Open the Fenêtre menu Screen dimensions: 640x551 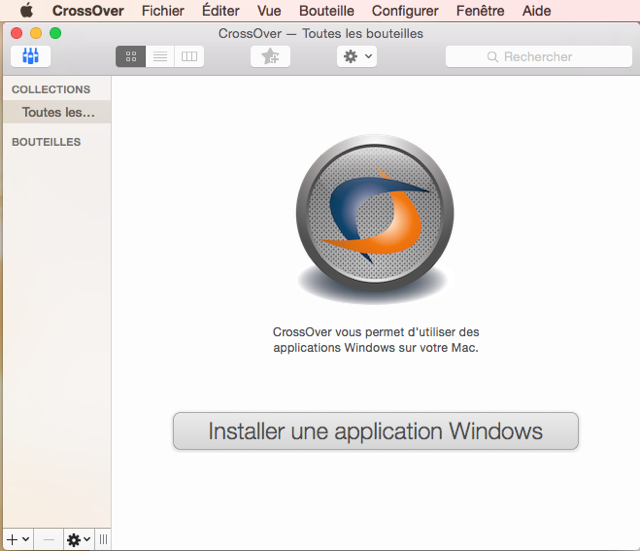[x=480, y=11]
